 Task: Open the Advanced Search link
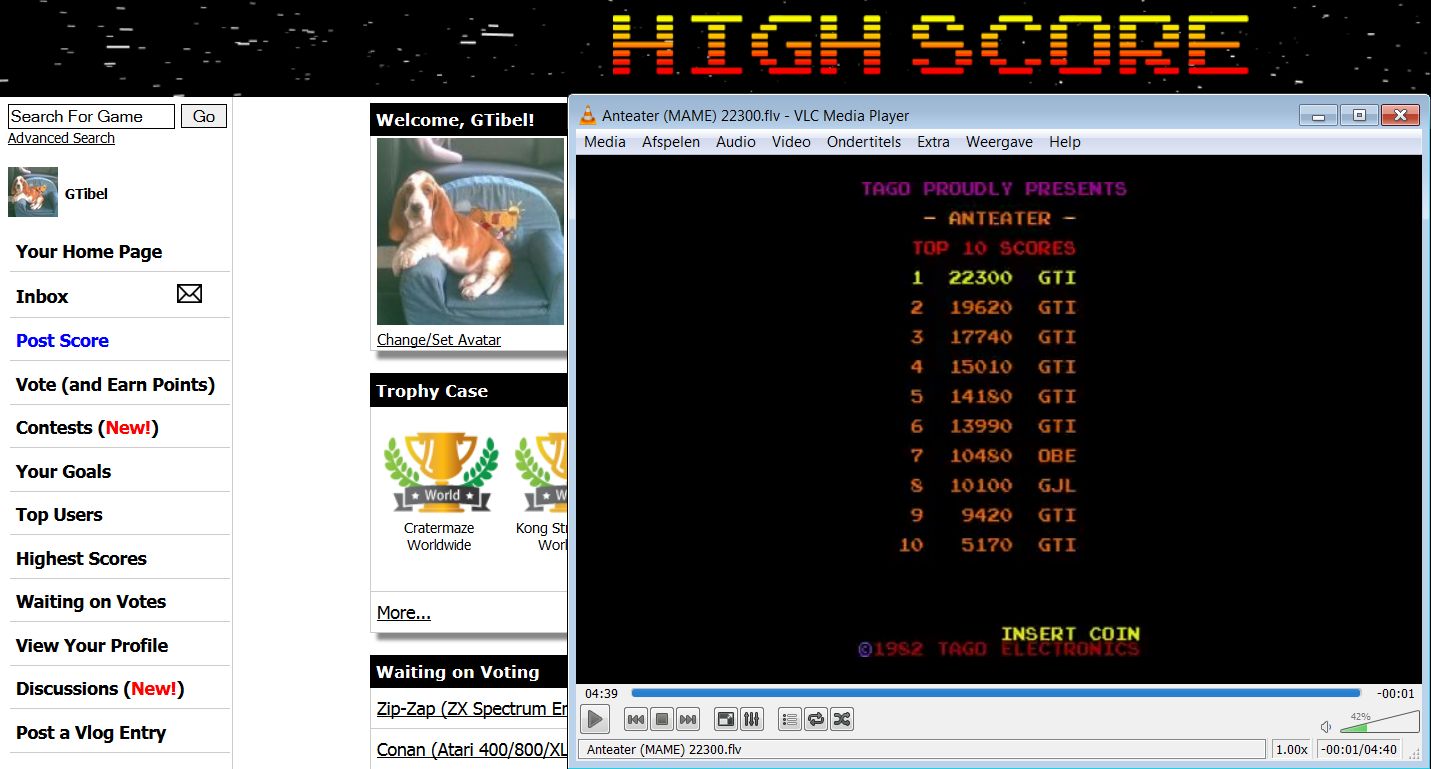point(61,138)
